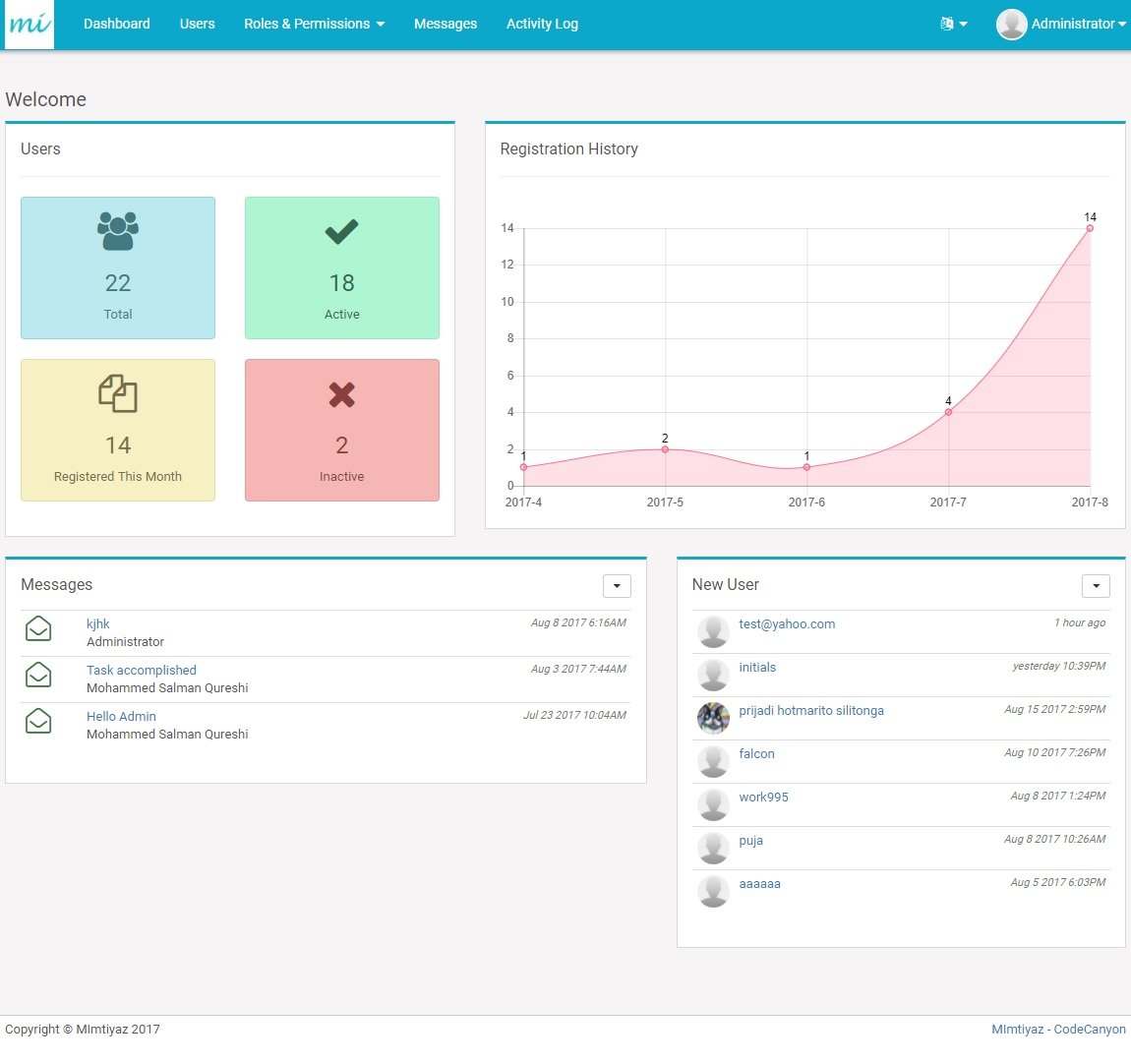The height and width of the screenshot is (1064, 1131).
Task: Open the test@yahoo.com user link
Action: tap(787, 624)
